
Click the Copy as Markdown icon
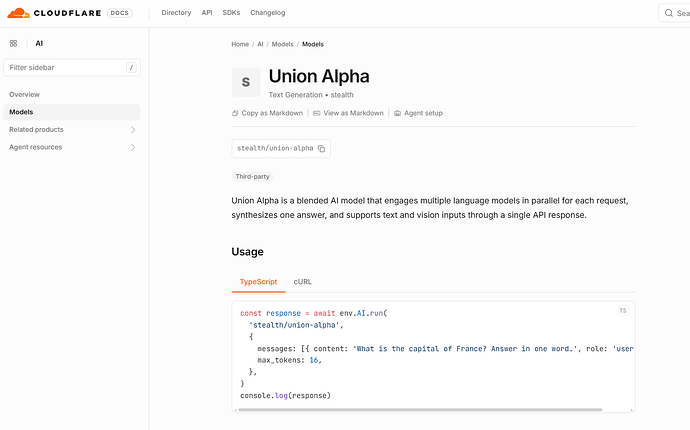(x=235, y=113)
